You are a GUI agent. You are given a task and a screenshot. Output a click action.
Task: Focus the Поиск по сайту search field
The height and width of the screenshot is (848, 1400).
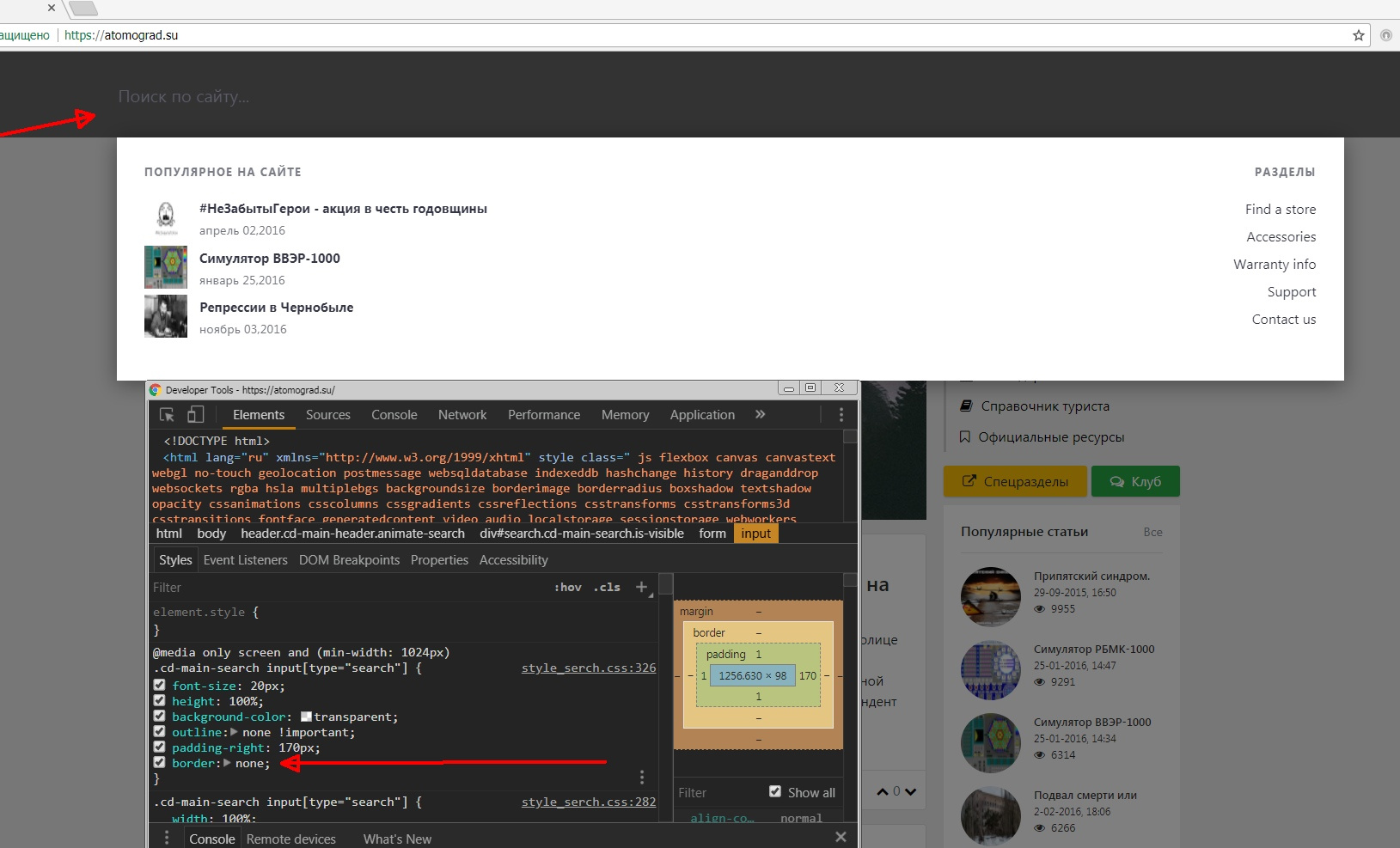tap(731, 96)
